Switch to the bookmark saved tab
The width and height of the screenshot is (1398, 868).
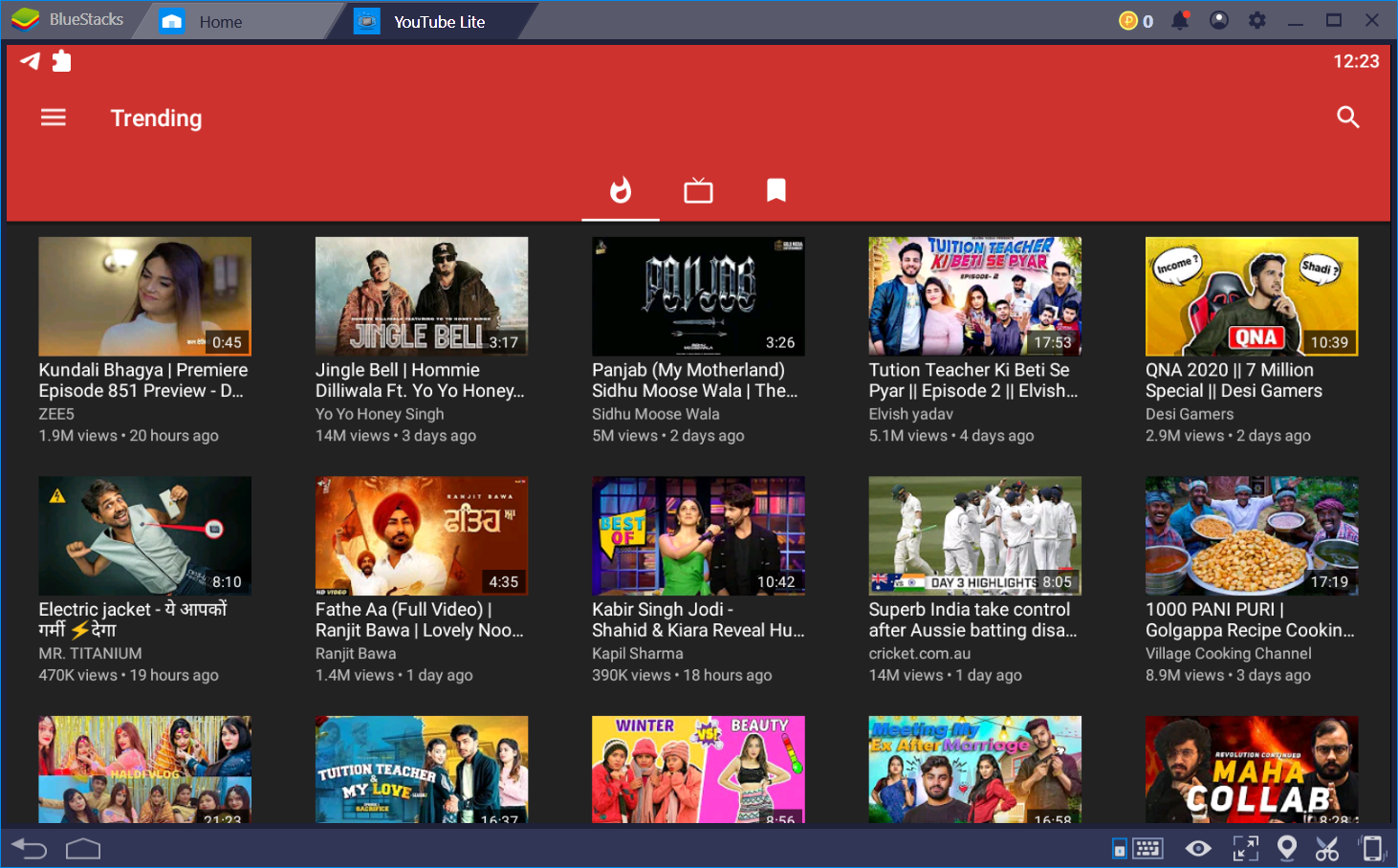(x=776, y=191)
